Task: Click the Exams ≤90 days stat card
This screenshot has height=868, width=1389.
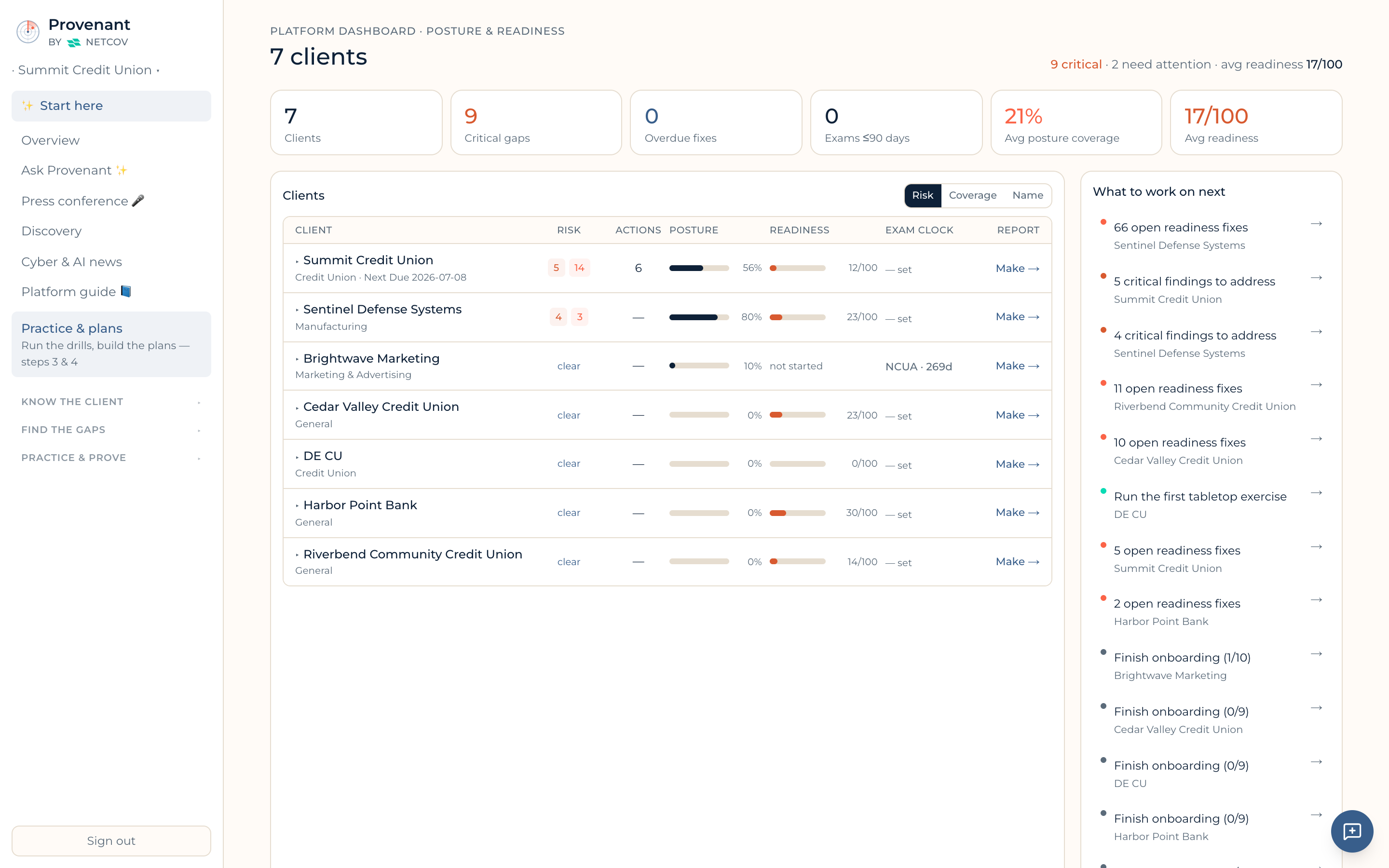Action: [896, 122]
